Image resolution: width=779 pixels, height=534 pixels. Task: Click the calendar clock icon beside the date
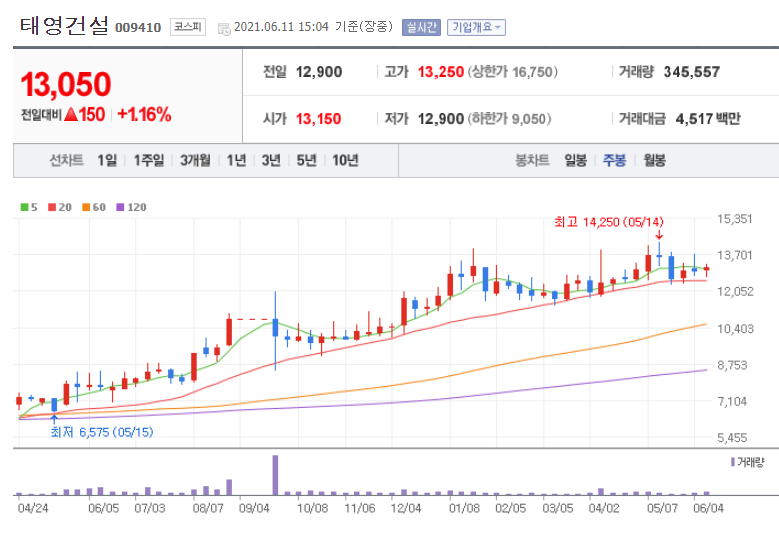(x=224, y=29)
